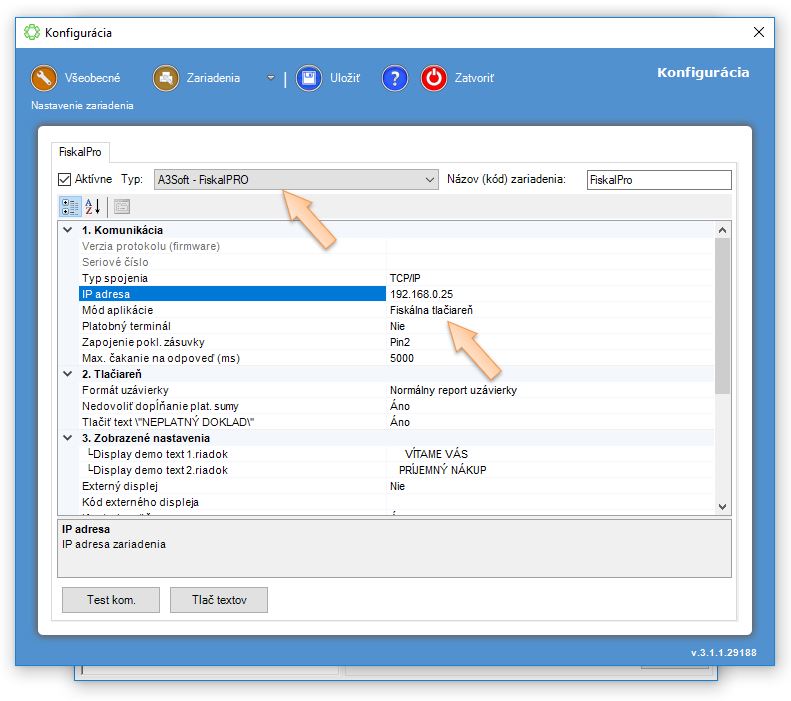Expand the arrow next to Zariadenia

(x=271, y=78)
